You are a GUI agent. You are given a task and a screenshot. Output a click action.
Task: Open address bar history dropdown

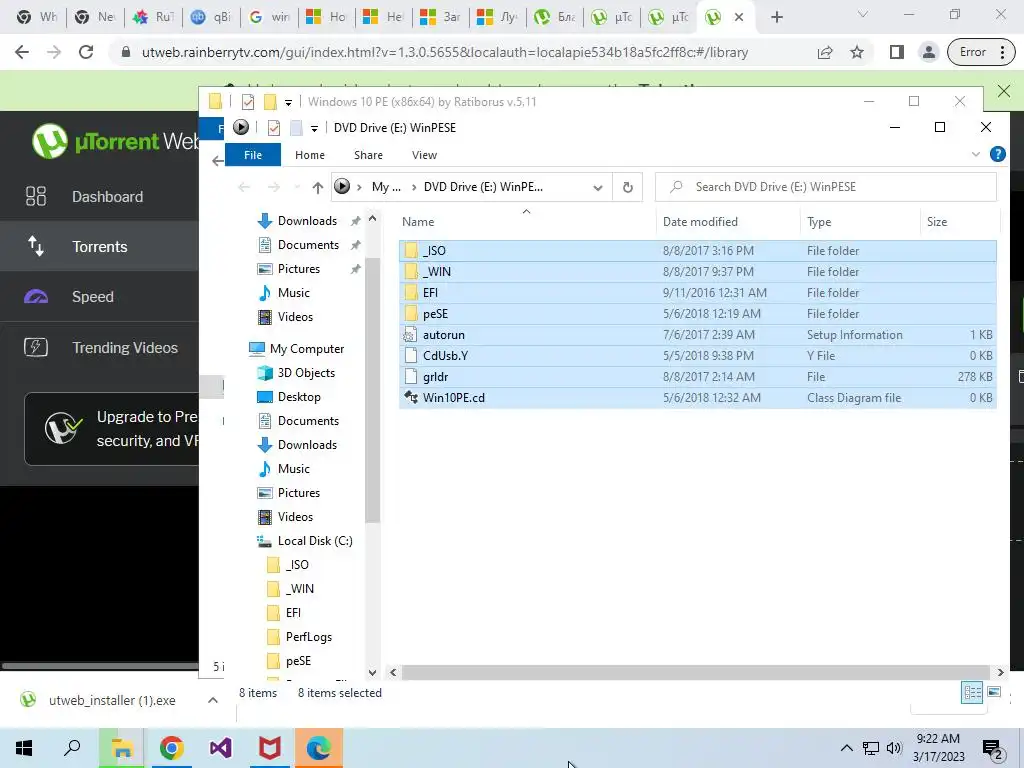click(598, 187)
